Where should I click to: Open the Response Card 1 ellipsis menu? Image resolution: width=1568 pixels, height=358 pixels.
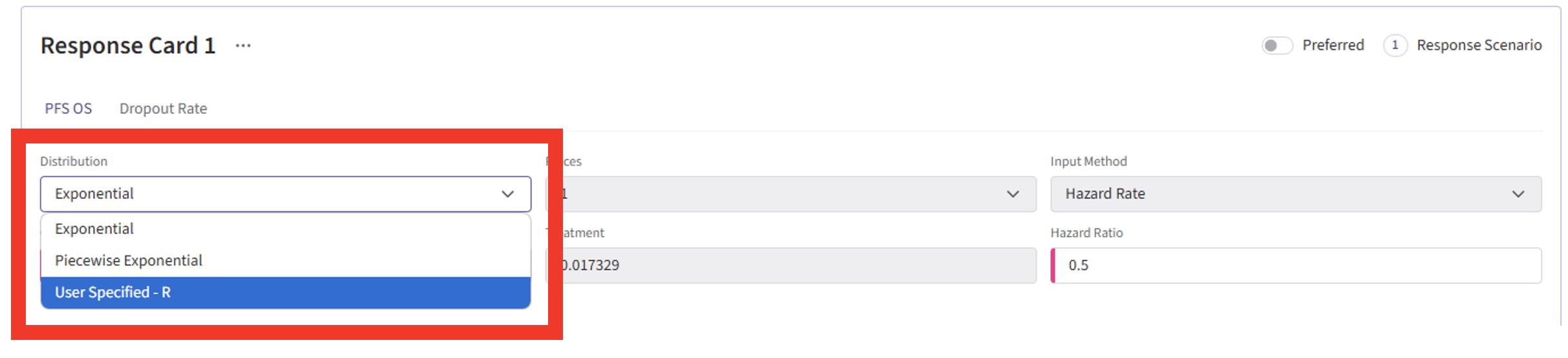(x=243, y=46)
